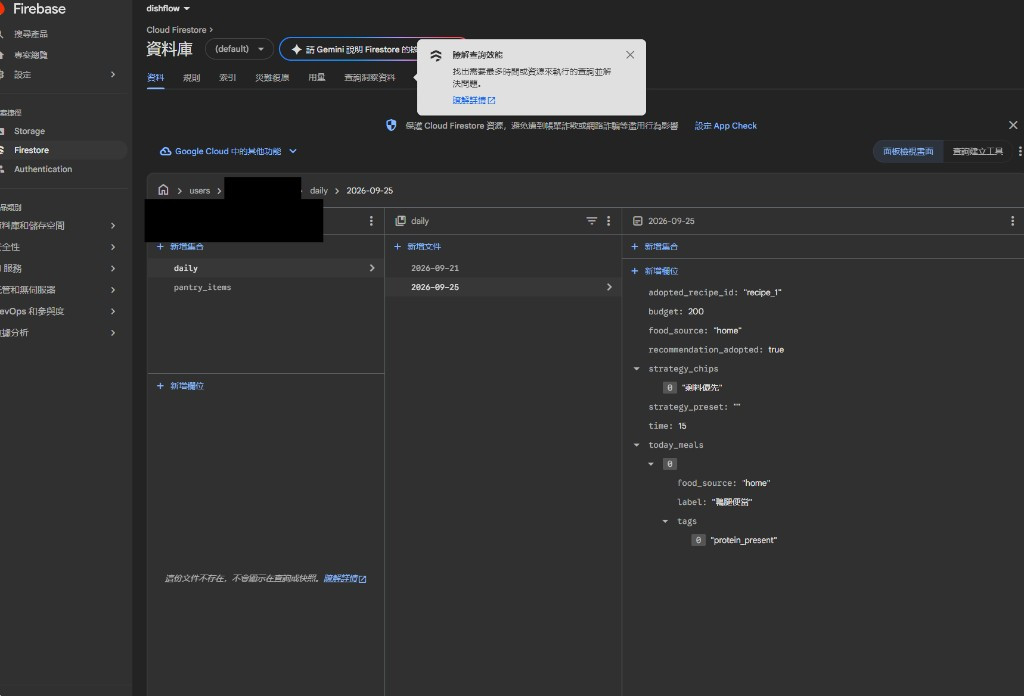
Task: Click the plus icon to add document in daily
Action: 397,247
